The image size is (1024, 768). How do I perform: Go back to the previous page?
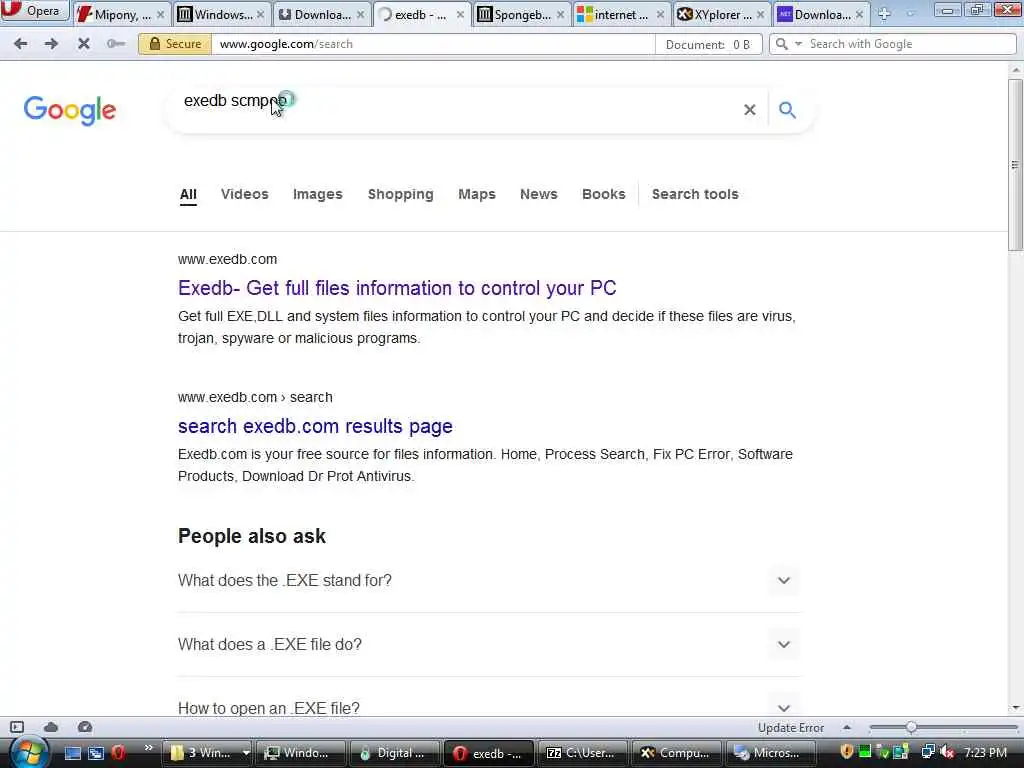click(x=20, y=44)
